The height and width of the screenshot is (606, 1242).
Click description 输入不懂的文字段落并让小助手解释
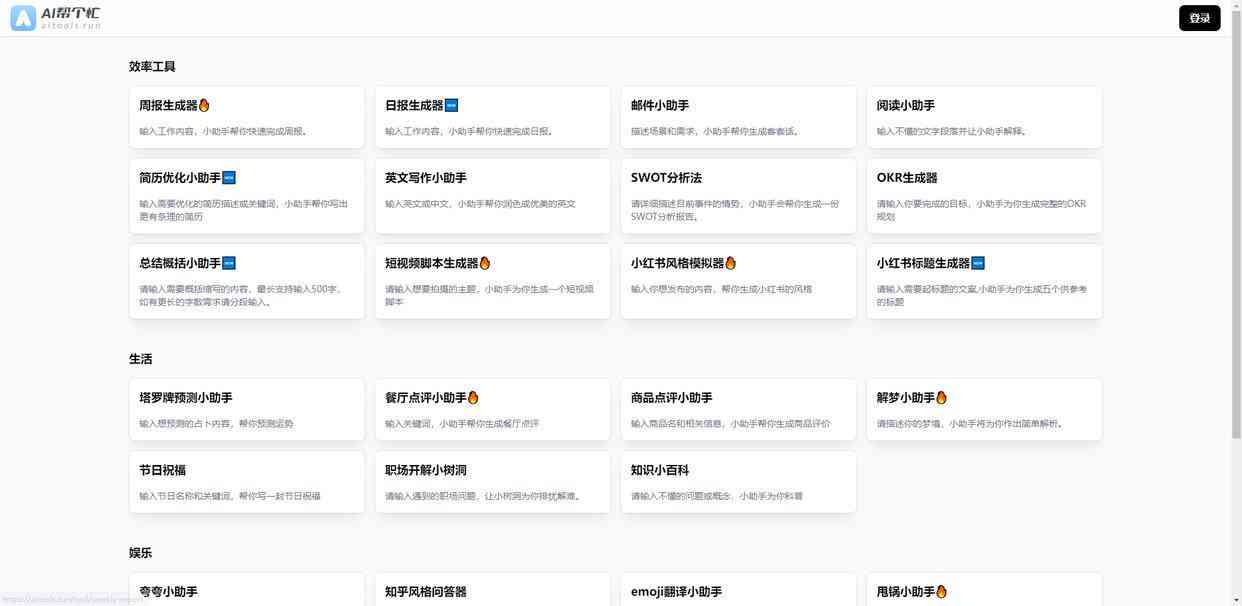(953, 131)
